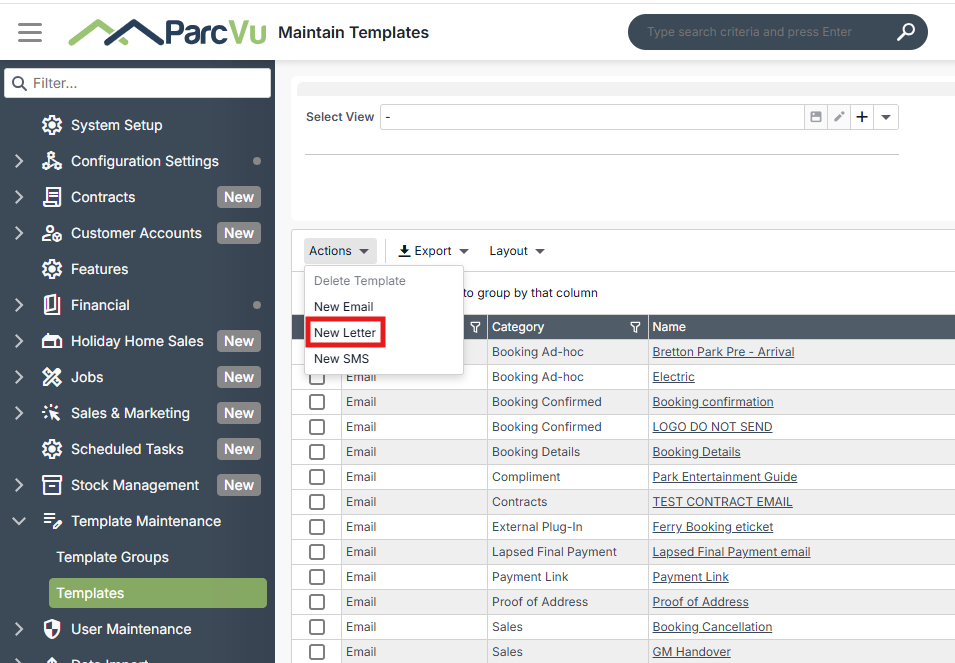
Task: Open the hamburger navigation menu
Action: click(x=30, y=32)
